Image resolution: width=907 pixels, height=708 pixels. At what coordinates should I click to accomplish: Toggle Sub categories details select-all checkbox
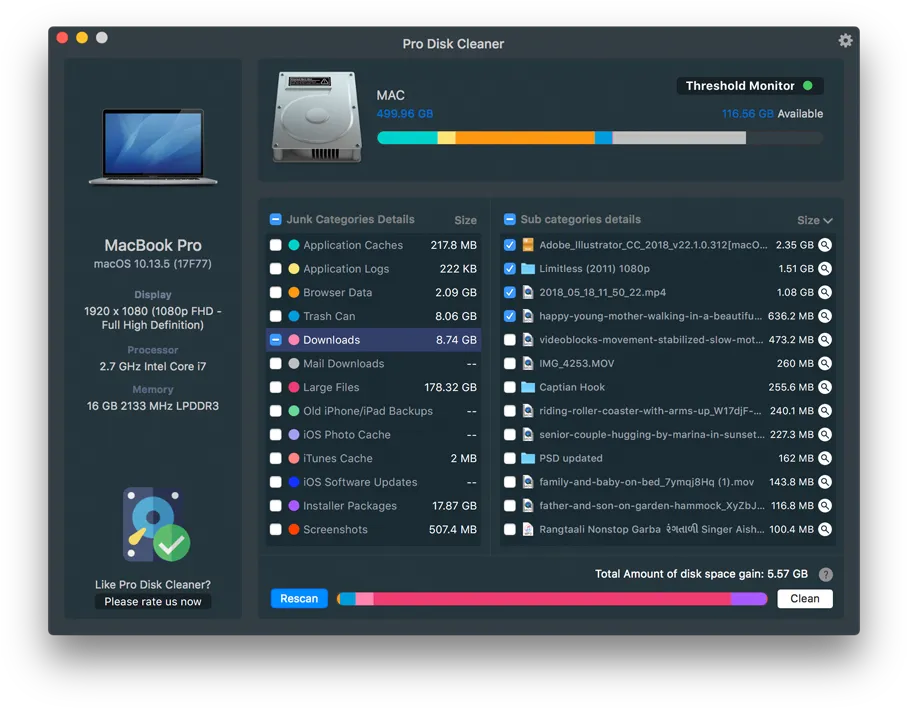510,219
